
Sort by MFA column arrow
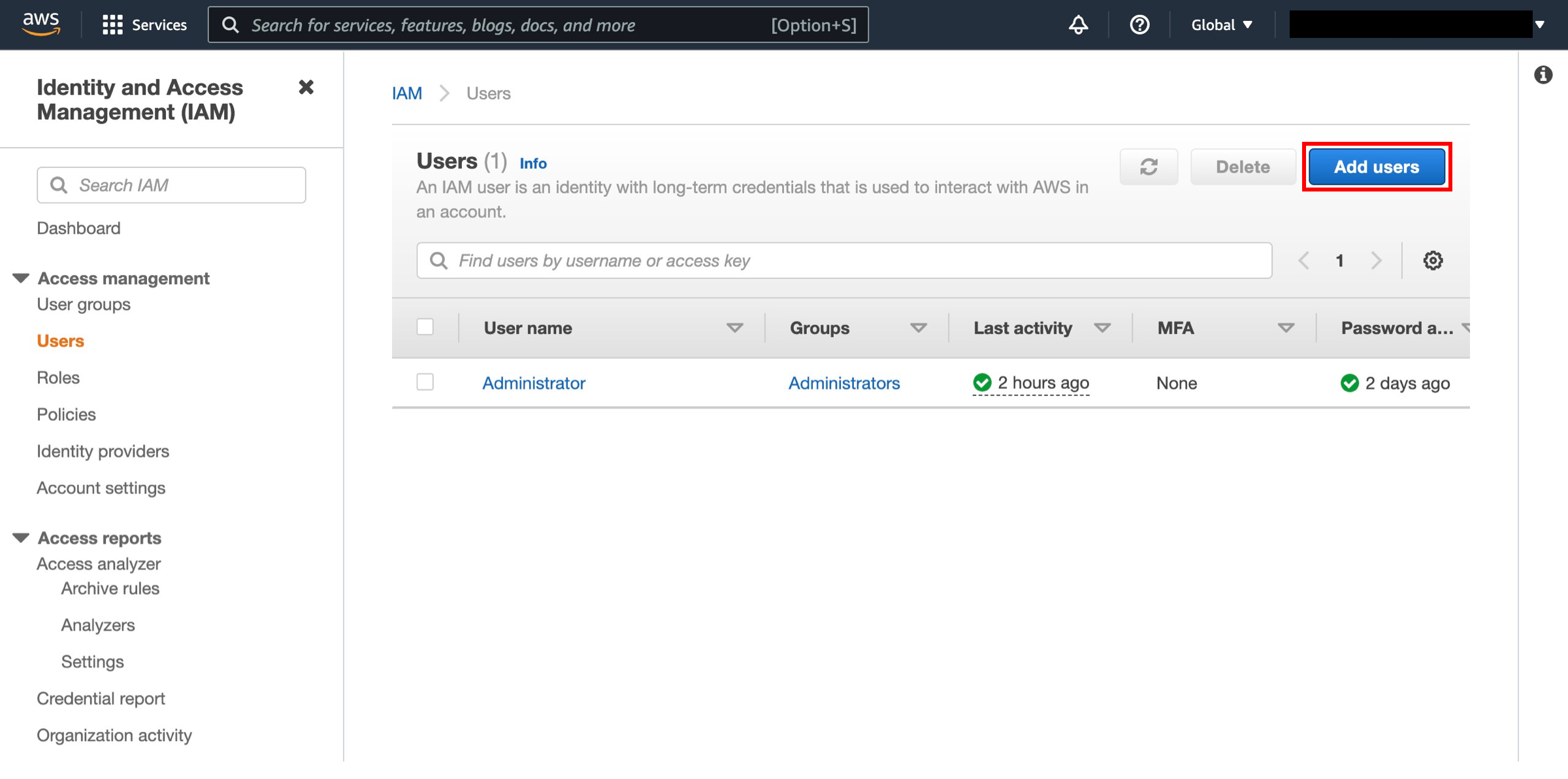1286,328
